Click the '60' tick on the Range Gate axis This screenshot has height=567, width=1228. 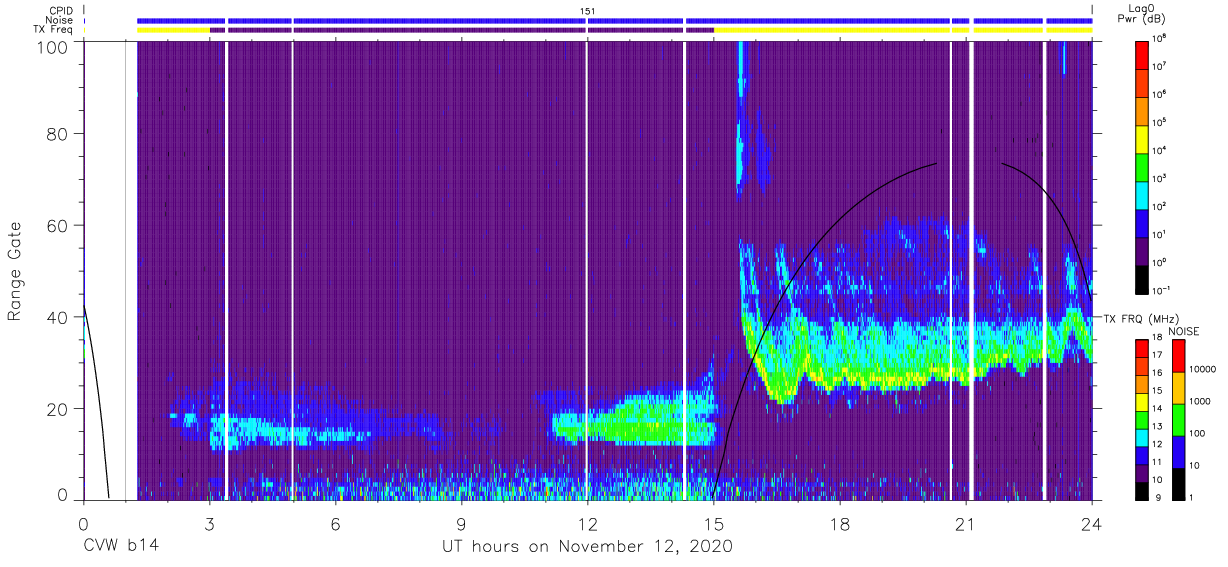(58, 225)
